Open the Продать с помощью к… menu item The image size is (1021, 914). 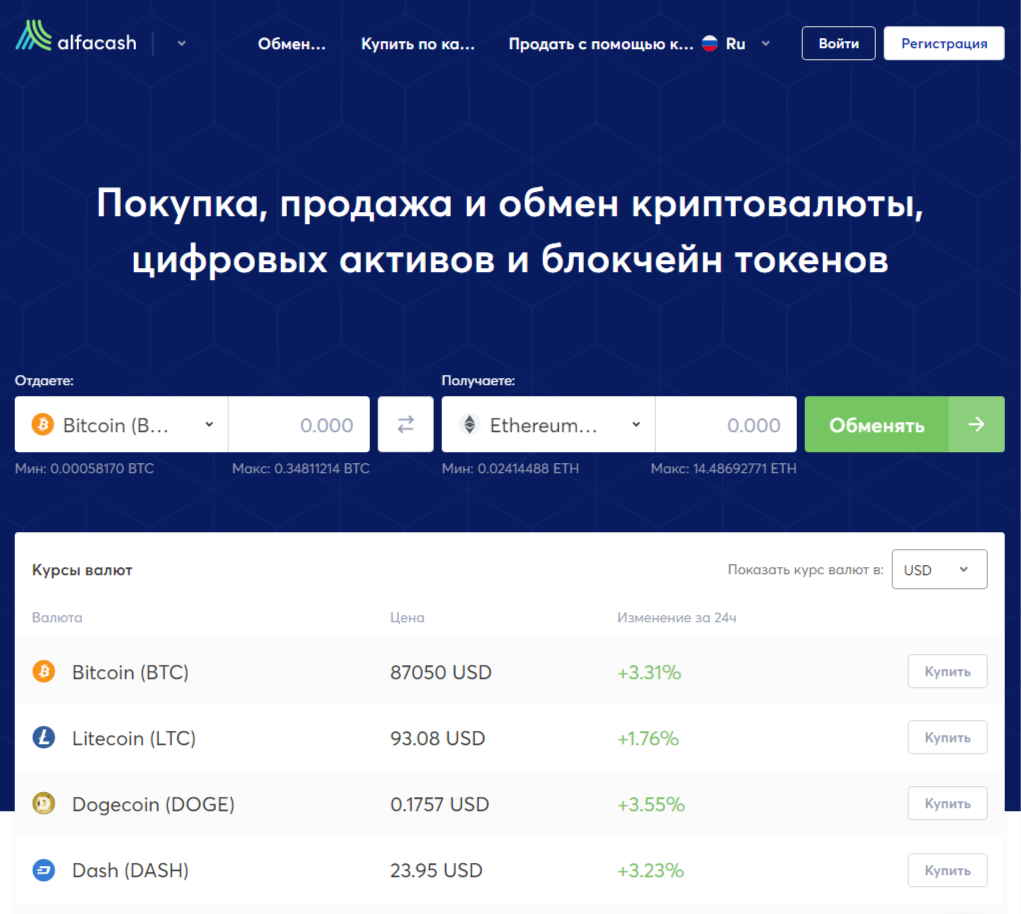[600, 44]
